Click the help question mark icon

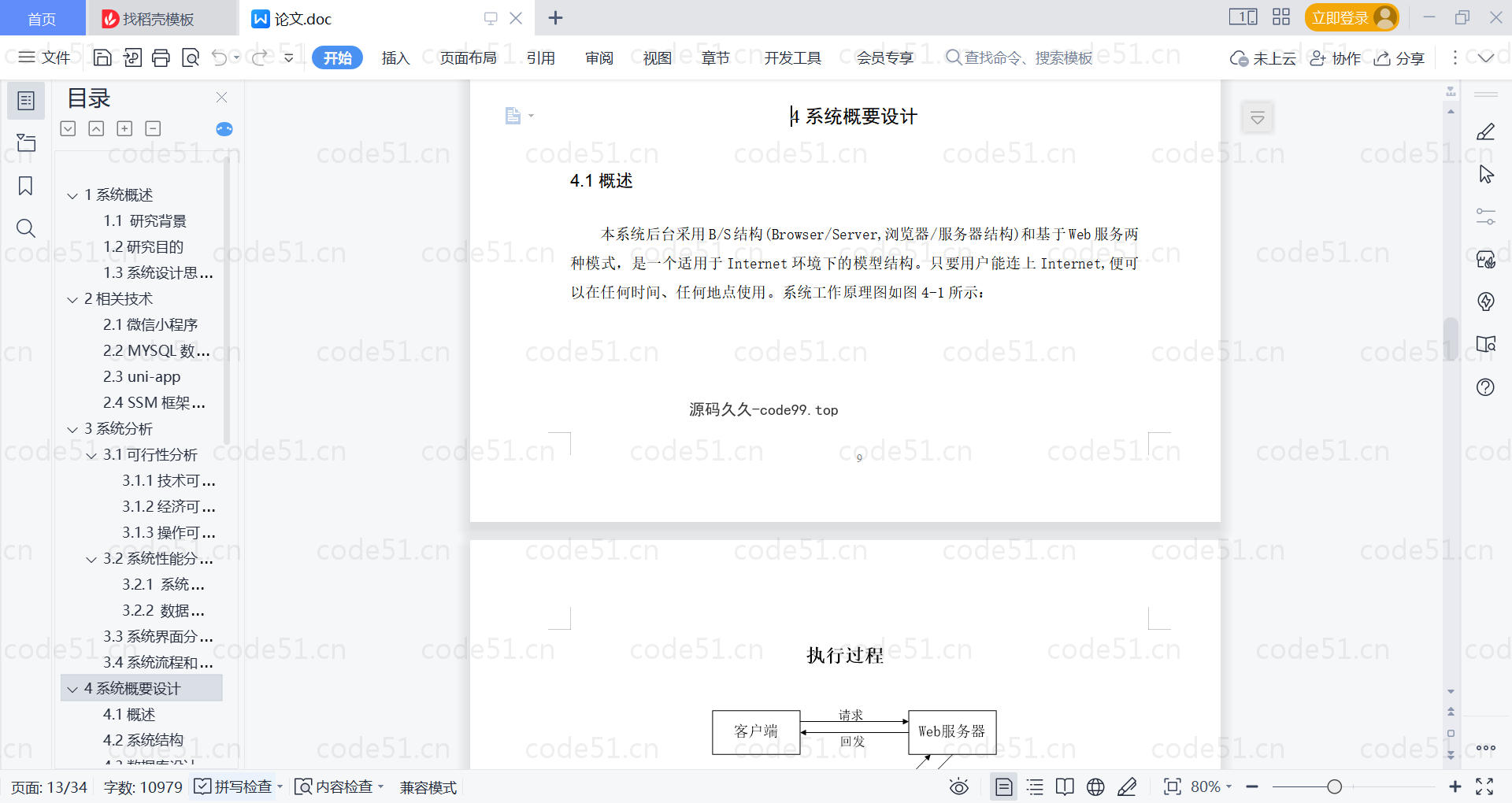click(x=1486, y=387)
